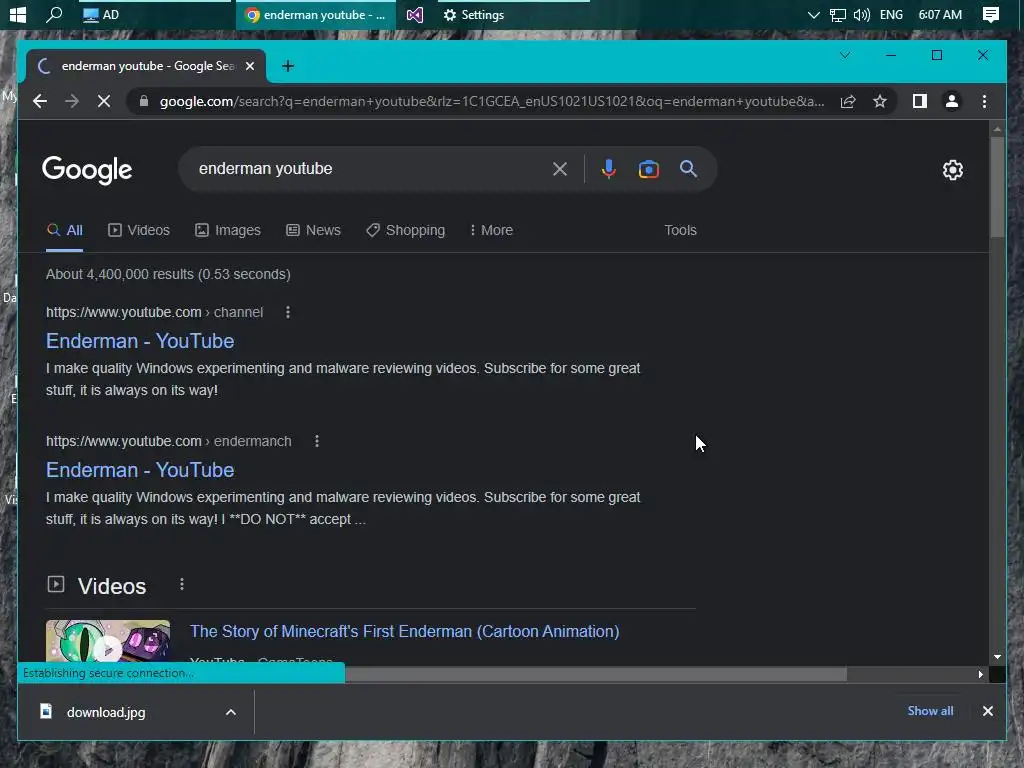Close the downloads bar
Image resolution: width=1024 pixels, height=768 pixels.
pyautogui.click(x=987, y=711)
